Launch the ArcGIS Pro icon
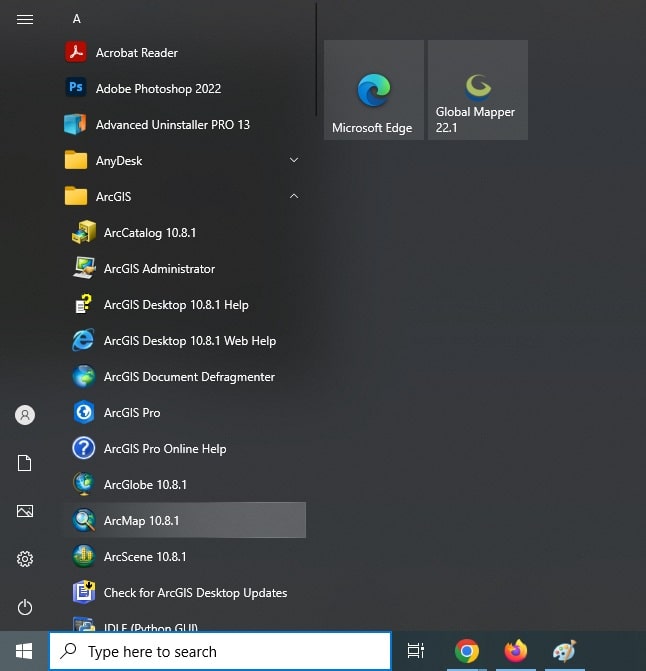Screen dimensions: 646x671 click(x=84, y=412)
